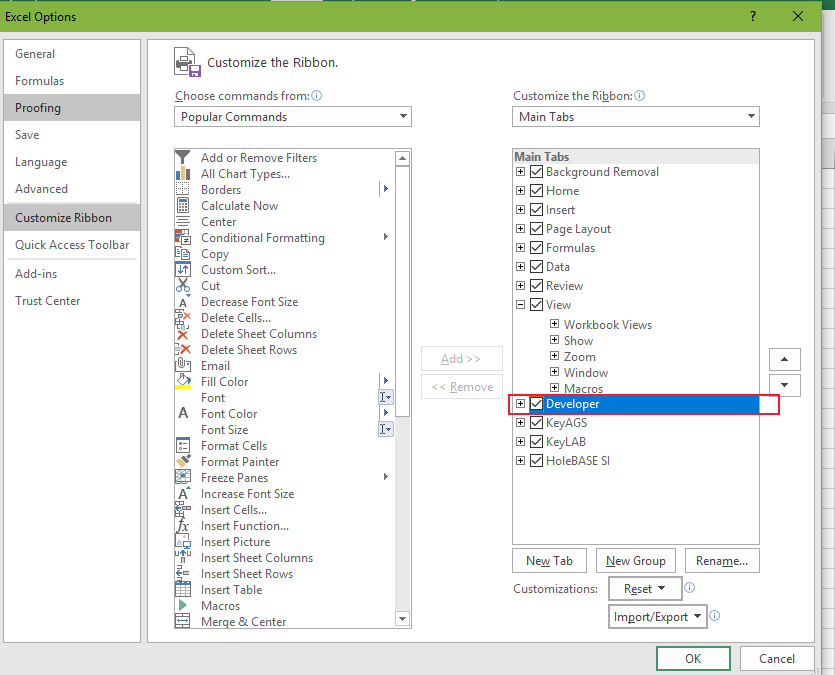The height and width of the screenshot is (675, 835).
Task: Select the Macros group under View
Action: [583, 388]
